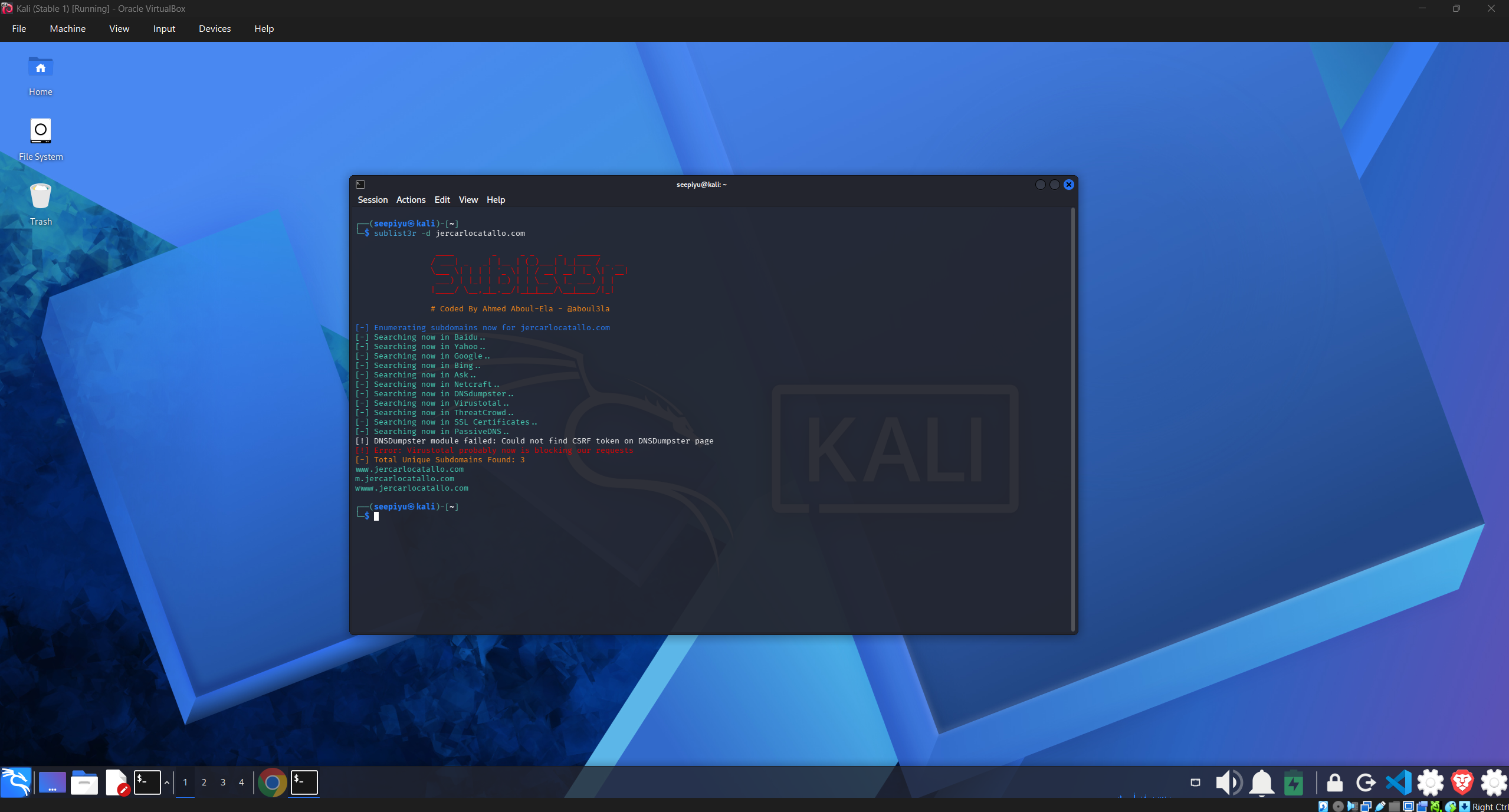Click the Coded By Ahmed Aboul-Ela credit line

pyautogui.click(x=520, y=309)
